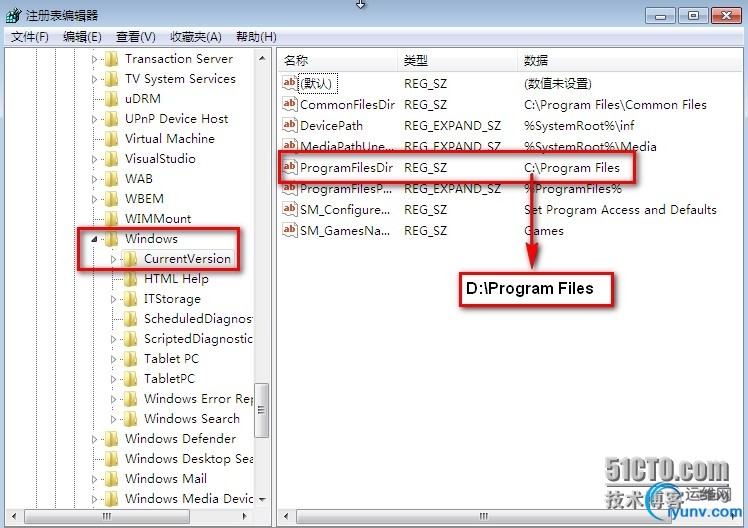Select the Windows Mail tree item
748x528 pixels.
tap(166, 478)
